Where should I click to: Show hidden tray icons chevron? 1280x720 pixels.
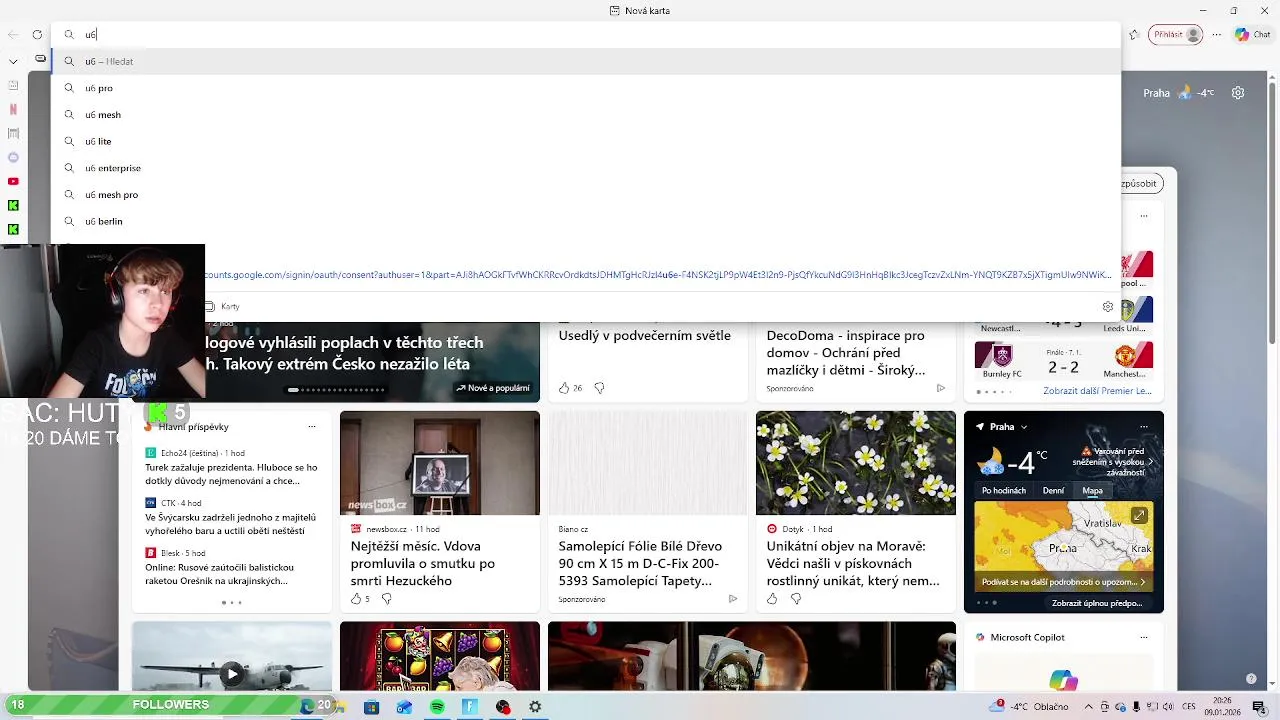(x=1090, y=707)
